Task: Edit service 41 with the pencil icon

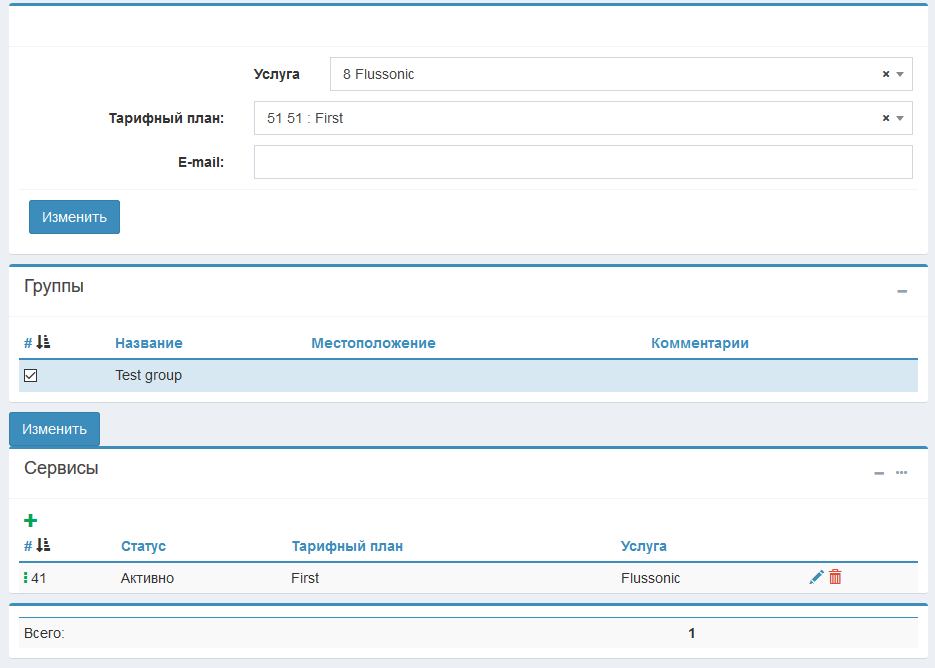Action: tap(816, 577)
